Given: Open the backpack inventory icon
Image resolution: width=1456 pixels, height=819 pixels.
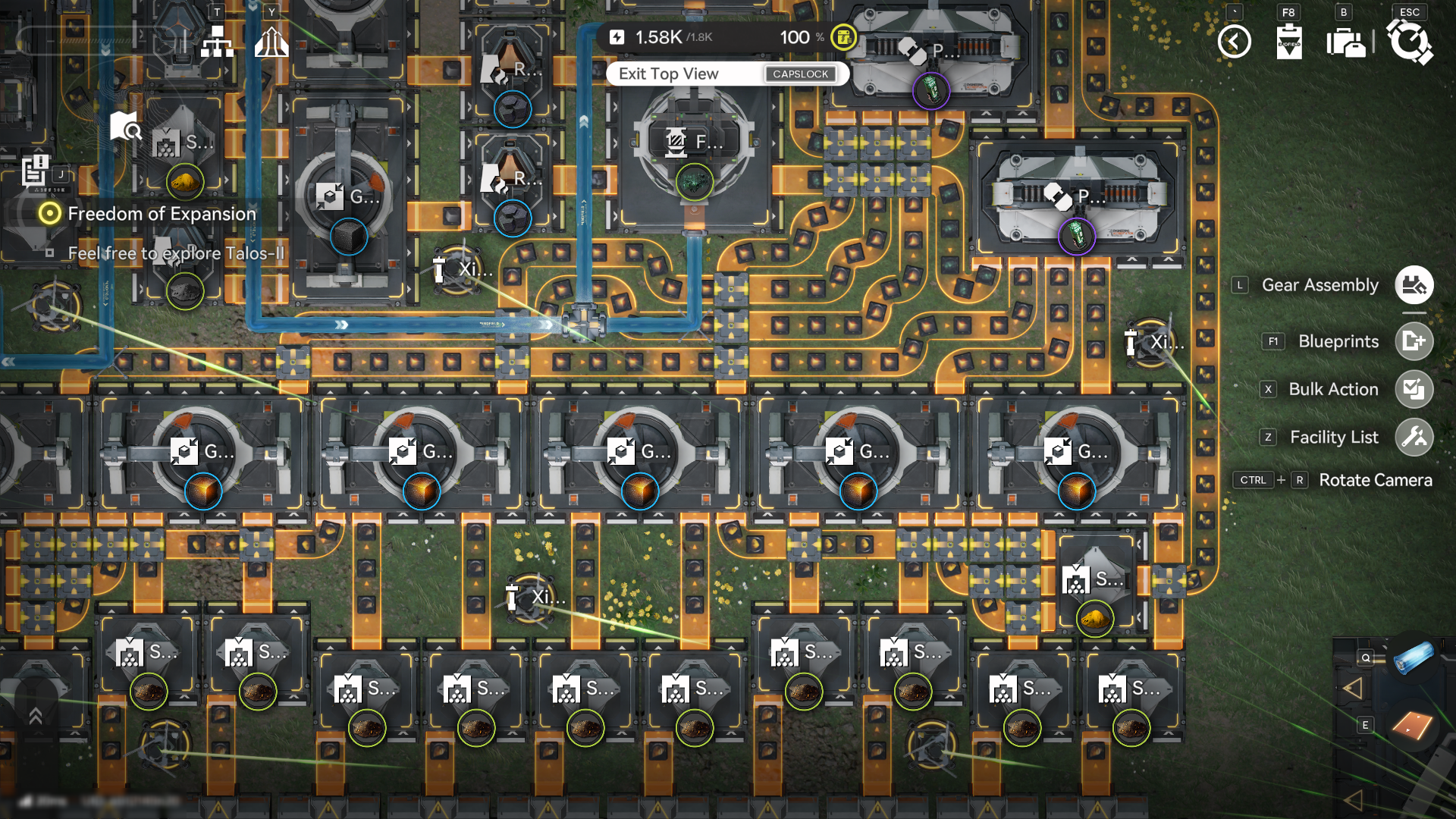Looking at the screenshot, I should (x=1346, y=42).
